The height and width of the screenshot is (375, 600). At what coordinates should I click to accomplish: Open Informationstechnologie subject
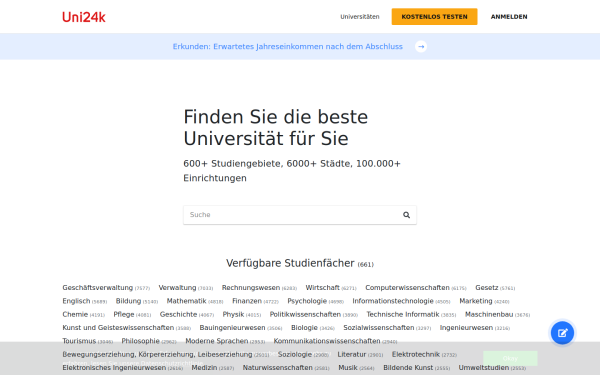click(393, 301)
